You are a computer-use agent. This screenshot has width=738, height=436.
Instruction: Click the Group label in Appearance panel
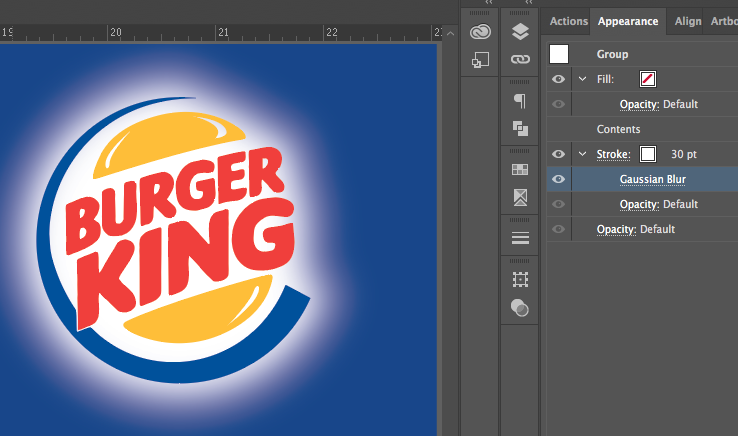pos(612,54)
